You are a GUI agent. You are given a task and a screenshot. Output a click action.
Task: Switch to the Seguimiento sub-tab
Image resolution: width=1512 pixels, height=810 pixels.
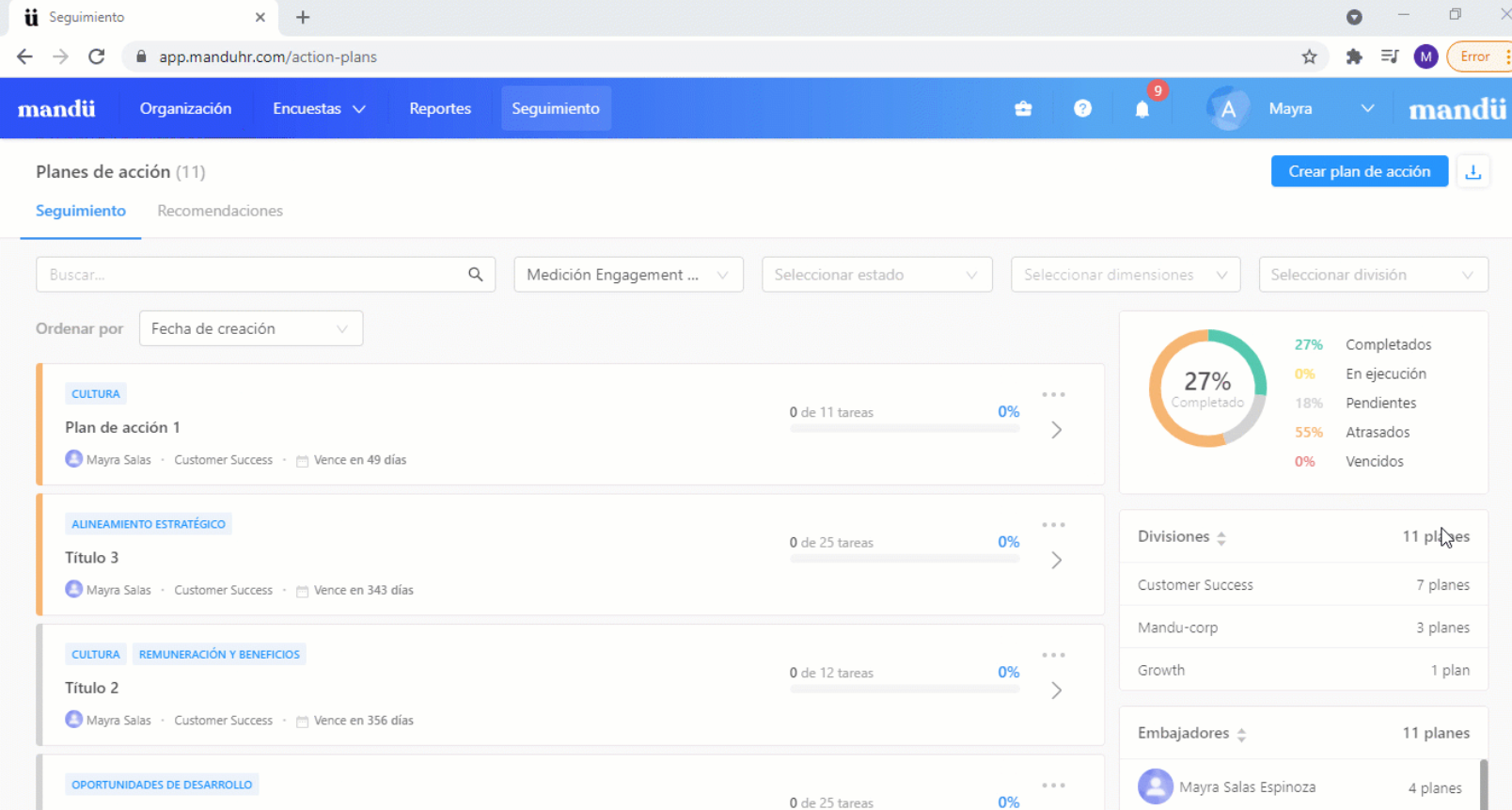[x=81, y=211]
